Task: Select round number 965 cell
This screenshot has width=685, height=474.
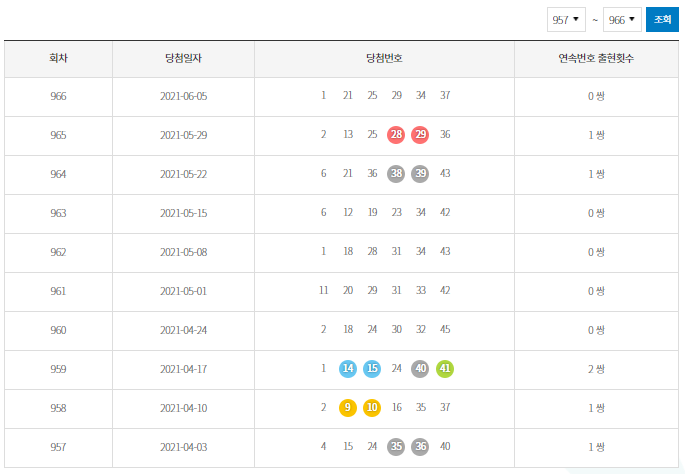Action: (59, 135)
